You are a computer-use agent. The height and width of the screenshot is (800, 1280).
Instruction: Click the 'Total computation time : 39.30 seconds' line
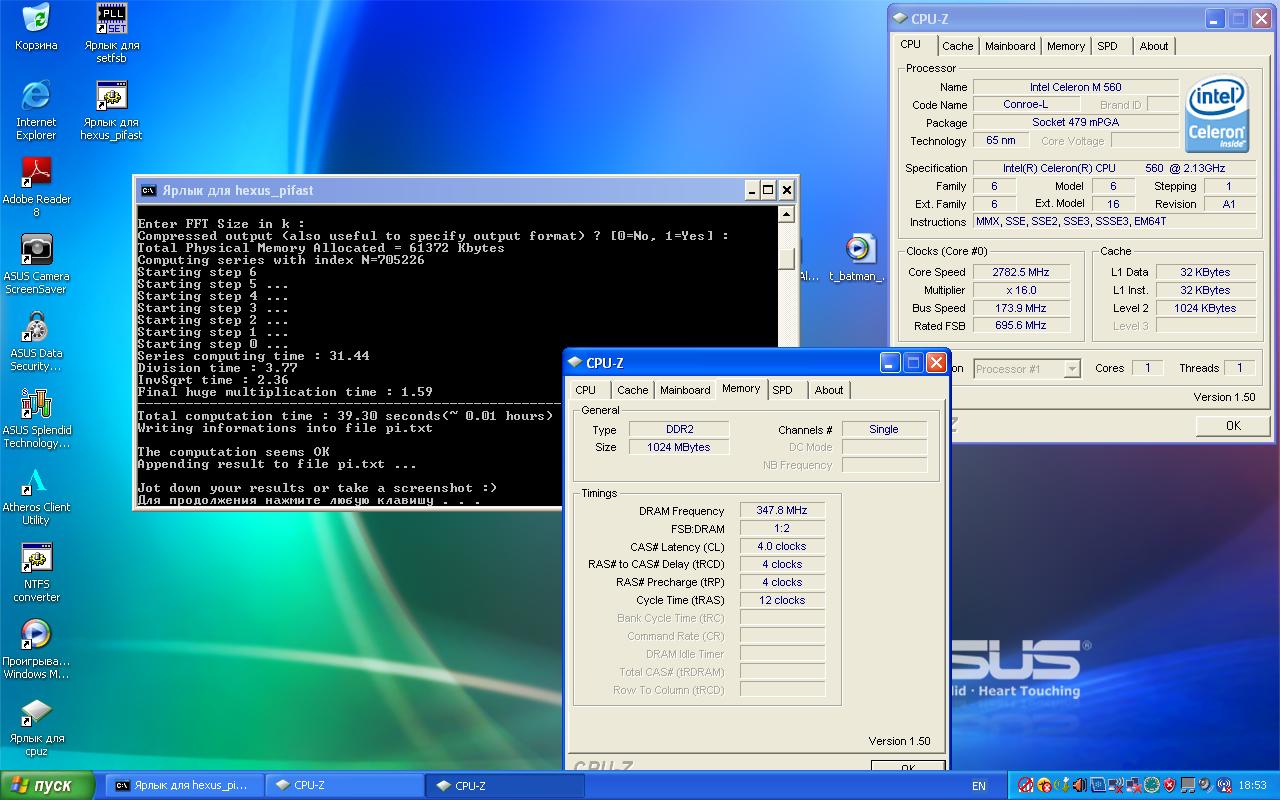tap(345, 416)
